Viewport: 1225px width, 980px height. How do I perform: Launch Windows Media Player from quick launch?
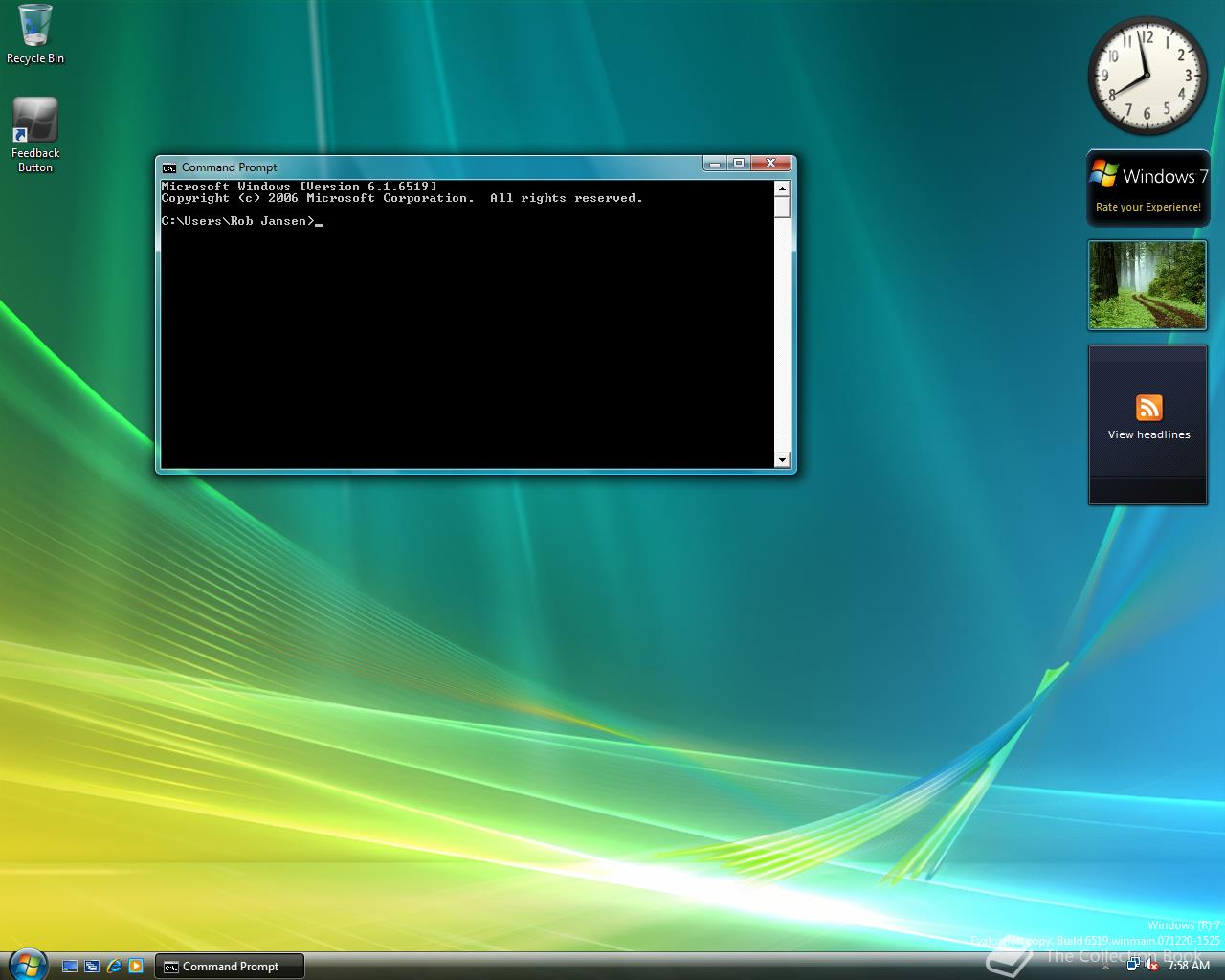(x=136, y=966)
